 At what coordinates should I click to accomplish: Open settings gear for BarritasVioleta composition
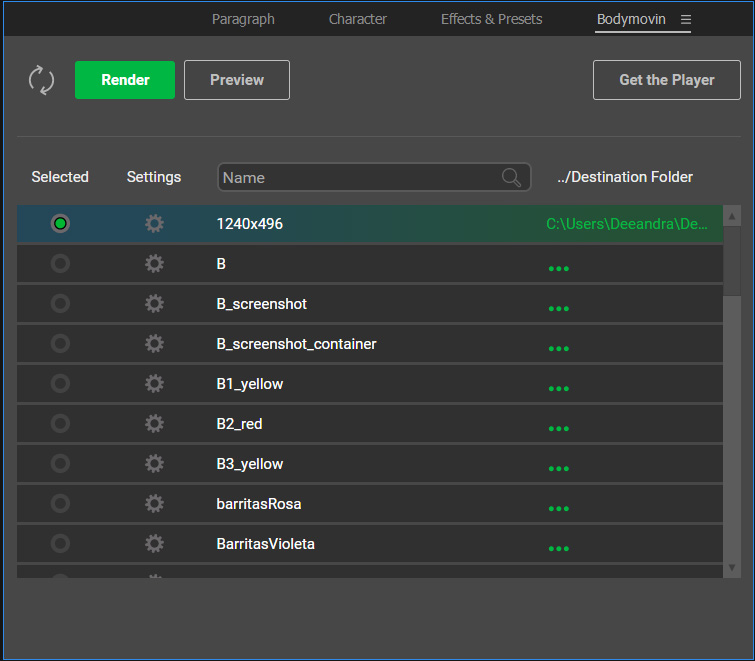(154, 544)
